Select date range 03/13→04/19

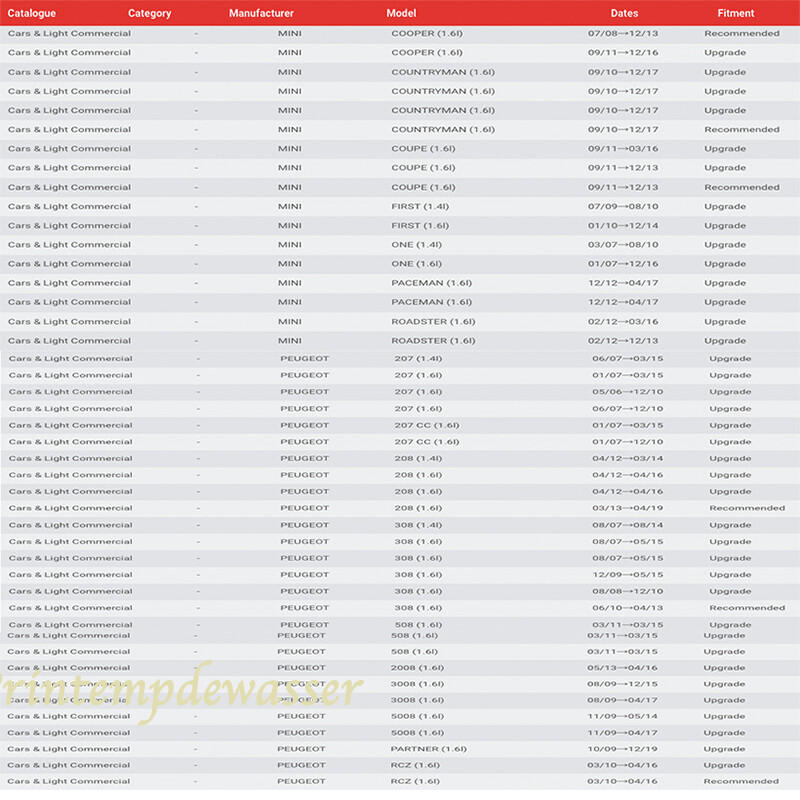click(628, 508)
